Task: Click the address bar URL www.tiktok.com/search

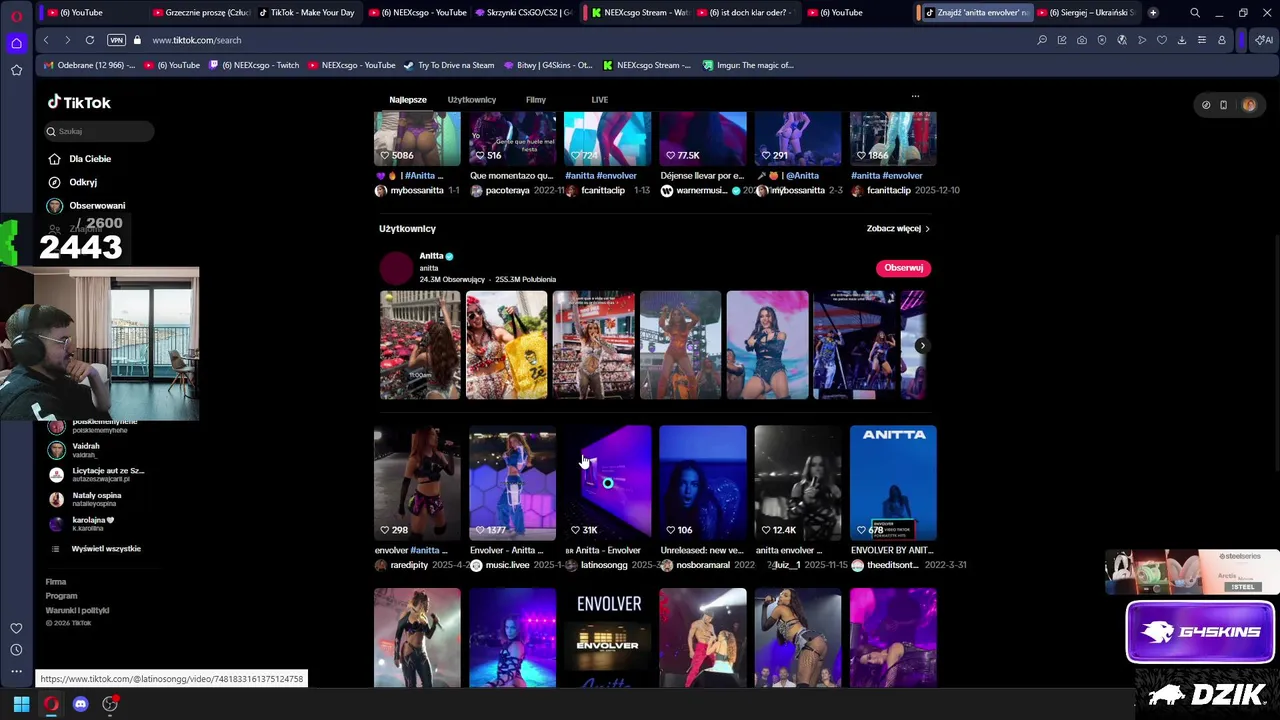Action: [x=197, y=40]
